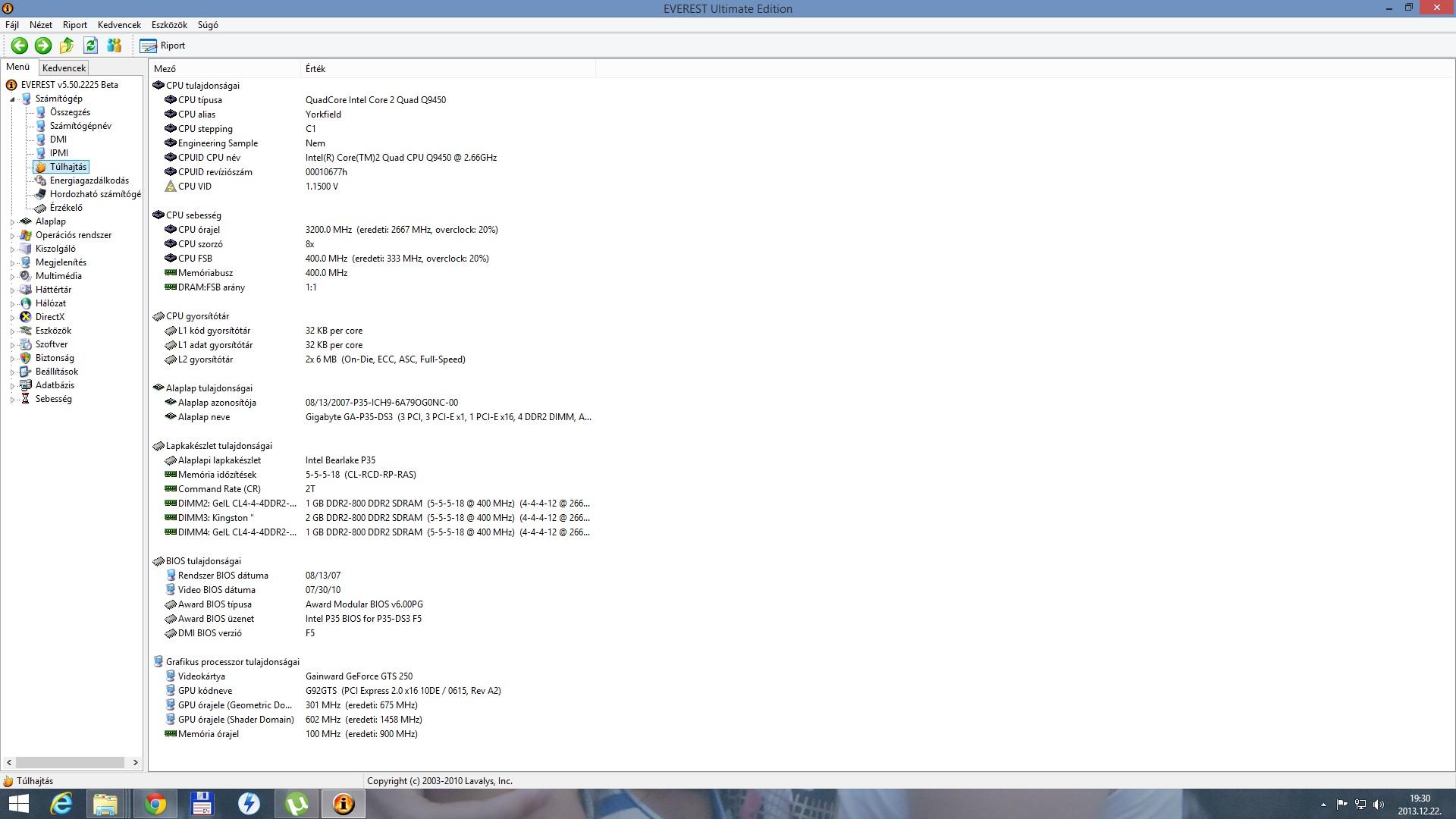The height and width of the screenshot is (819, 1456).
Task: Click the DirectX yellow X icon
Action: tap(26, 317)
